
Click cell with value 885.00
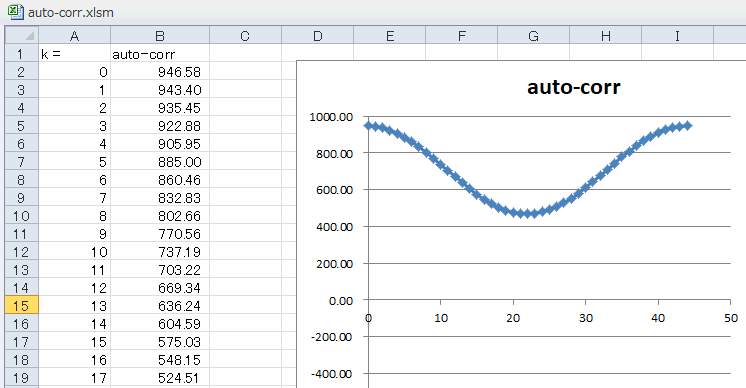[x=160, y=162]
